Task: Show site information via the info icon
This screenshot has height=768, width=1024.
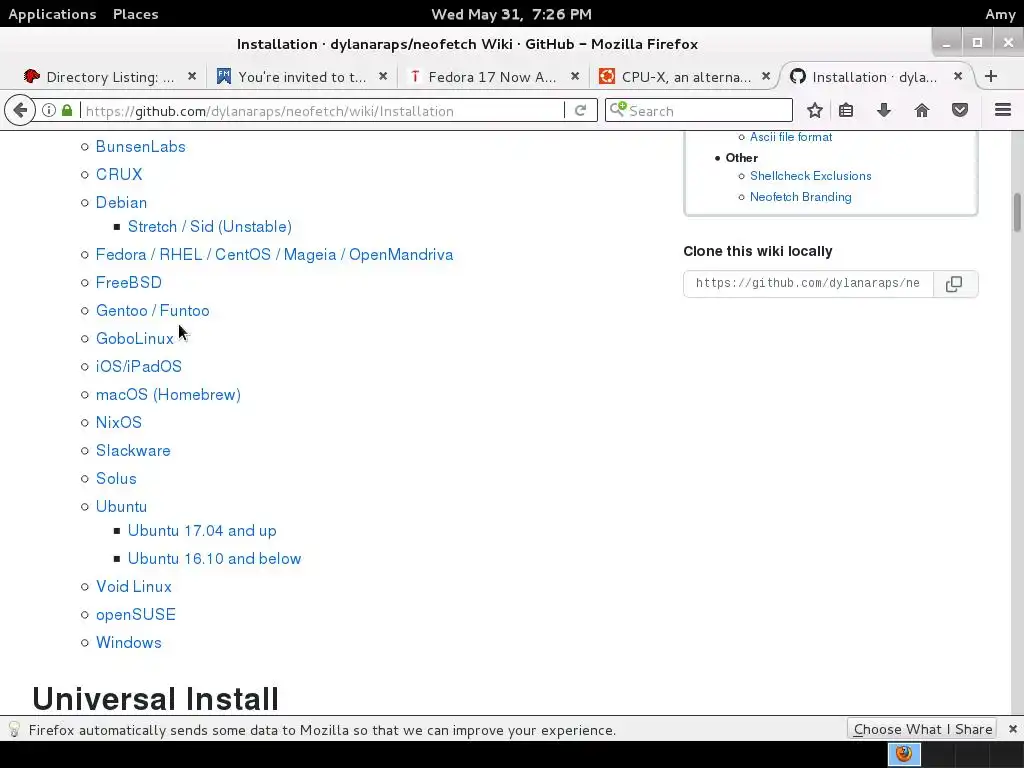Action: [49, 110]
